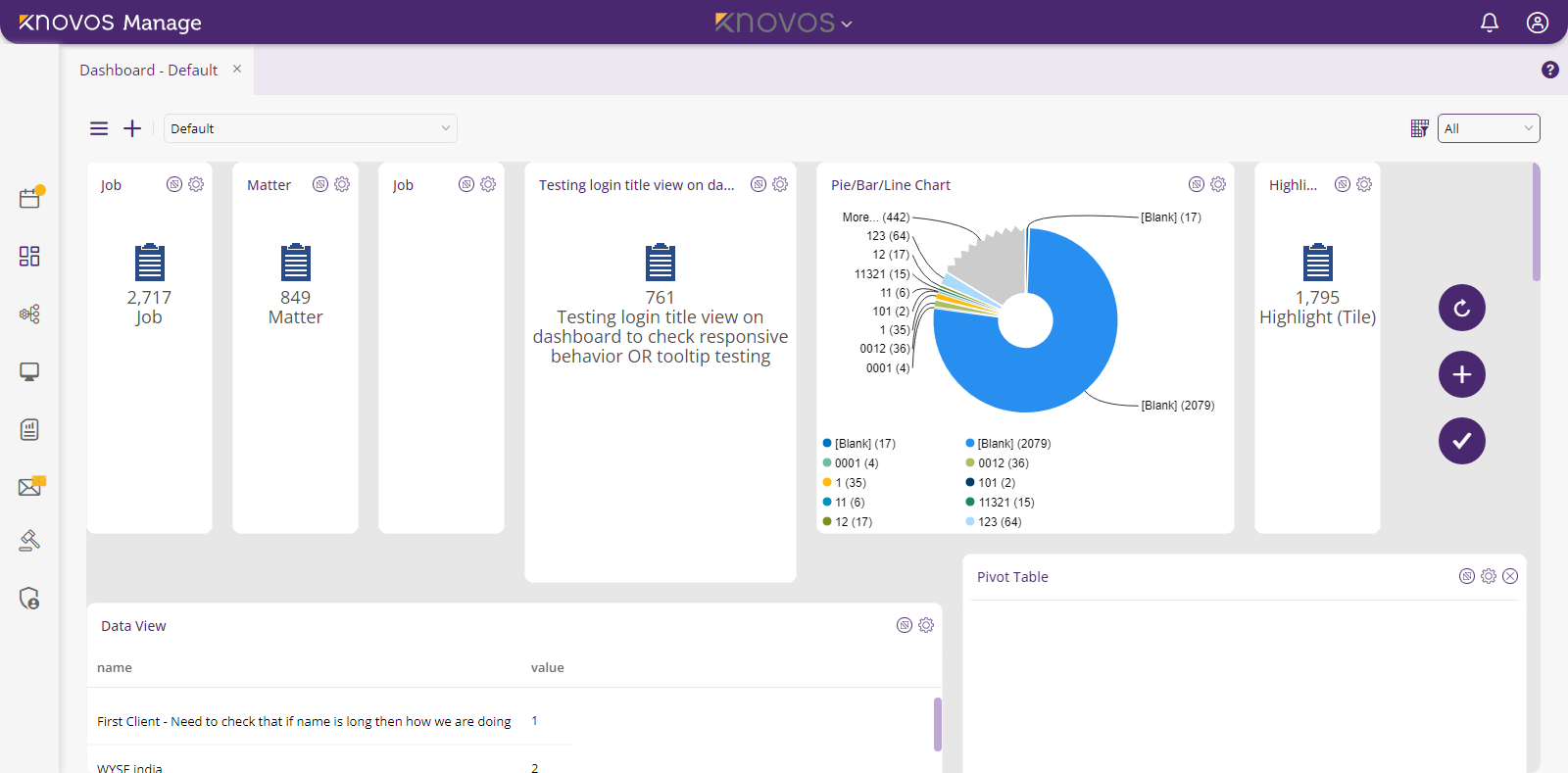Sort by the name column header
This screenshot has height=773, width=1568.
point(115,667)
